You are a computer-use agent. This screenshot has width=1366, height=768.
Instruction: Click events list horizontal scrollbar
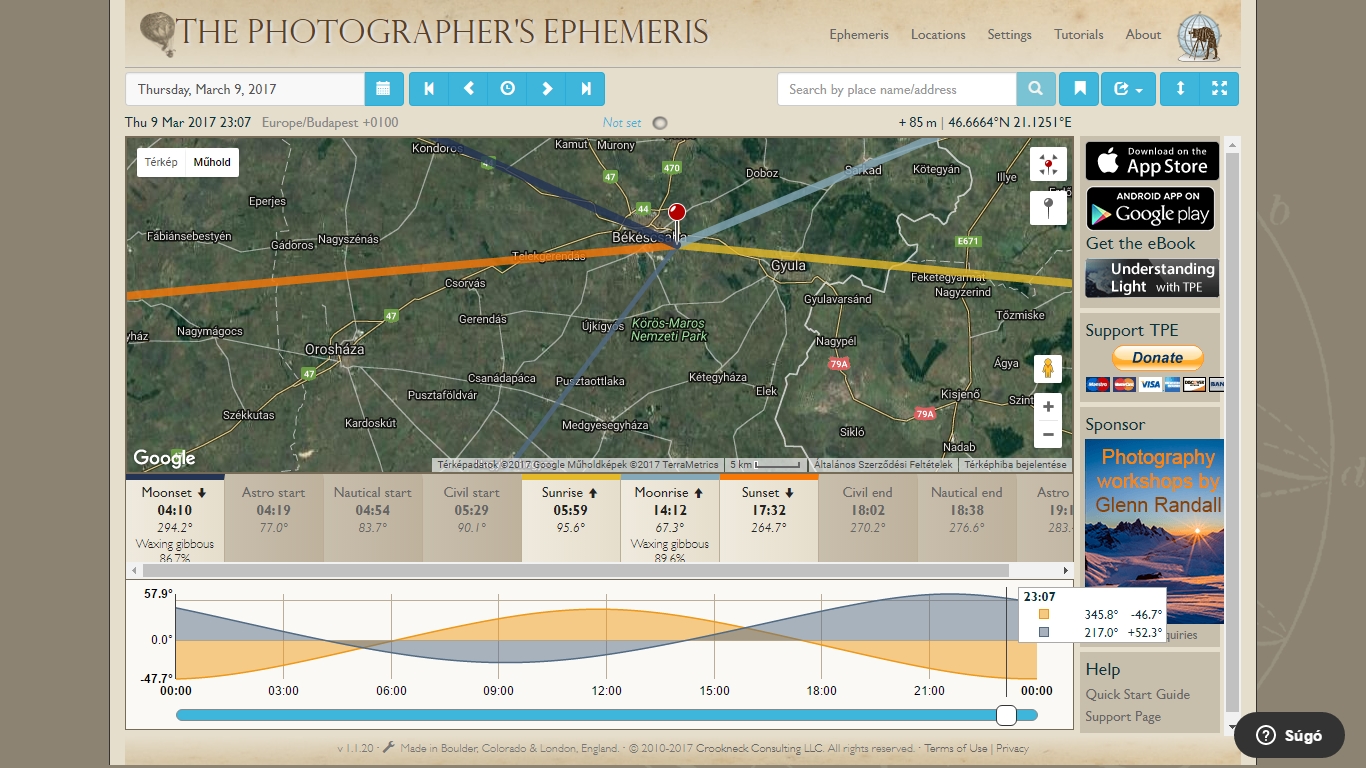point(576,570)
